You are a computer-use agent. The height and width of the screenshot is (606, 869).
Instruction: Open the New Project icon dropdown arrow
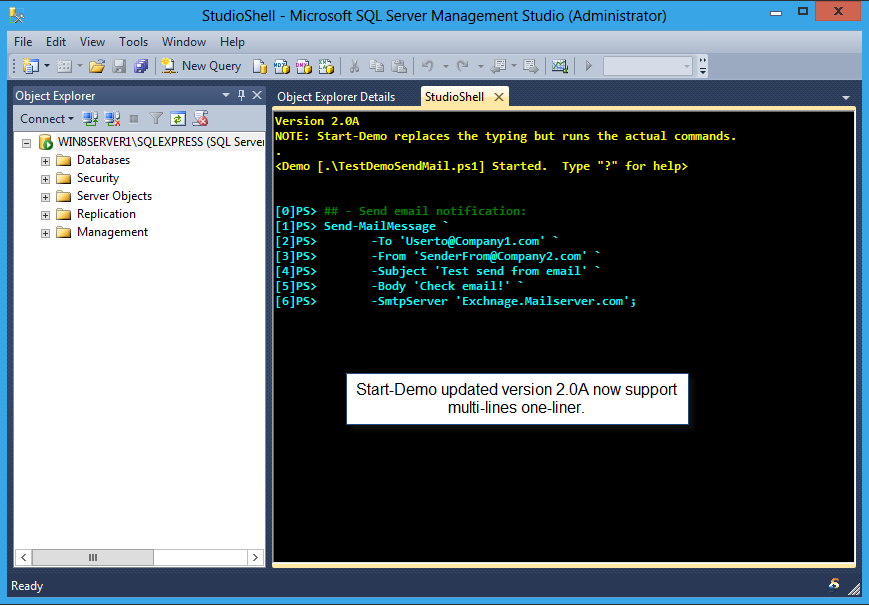click(47, 67)
